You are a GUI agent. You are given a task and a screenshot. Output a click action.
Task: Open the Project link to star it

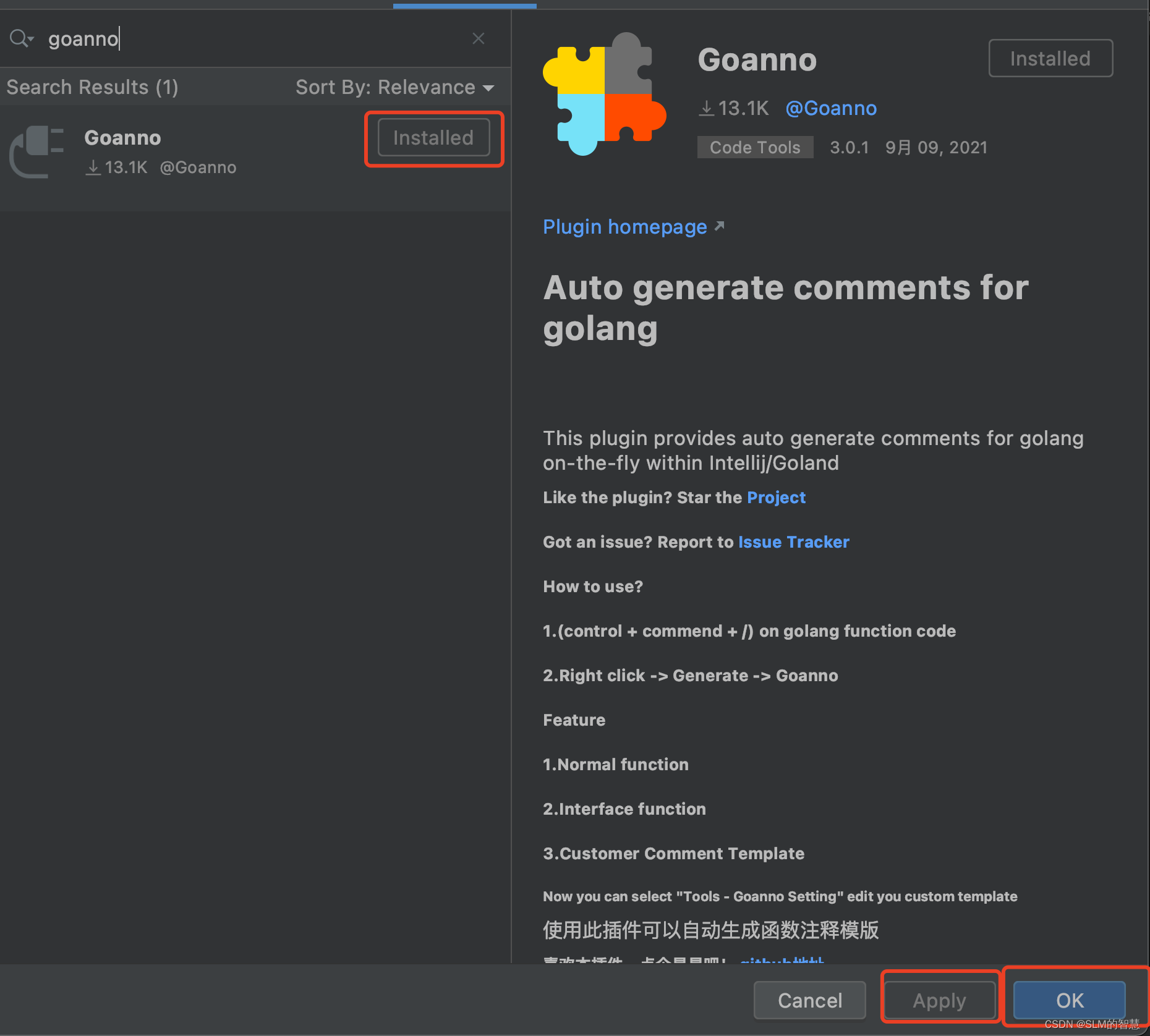[x=776, y=498]
